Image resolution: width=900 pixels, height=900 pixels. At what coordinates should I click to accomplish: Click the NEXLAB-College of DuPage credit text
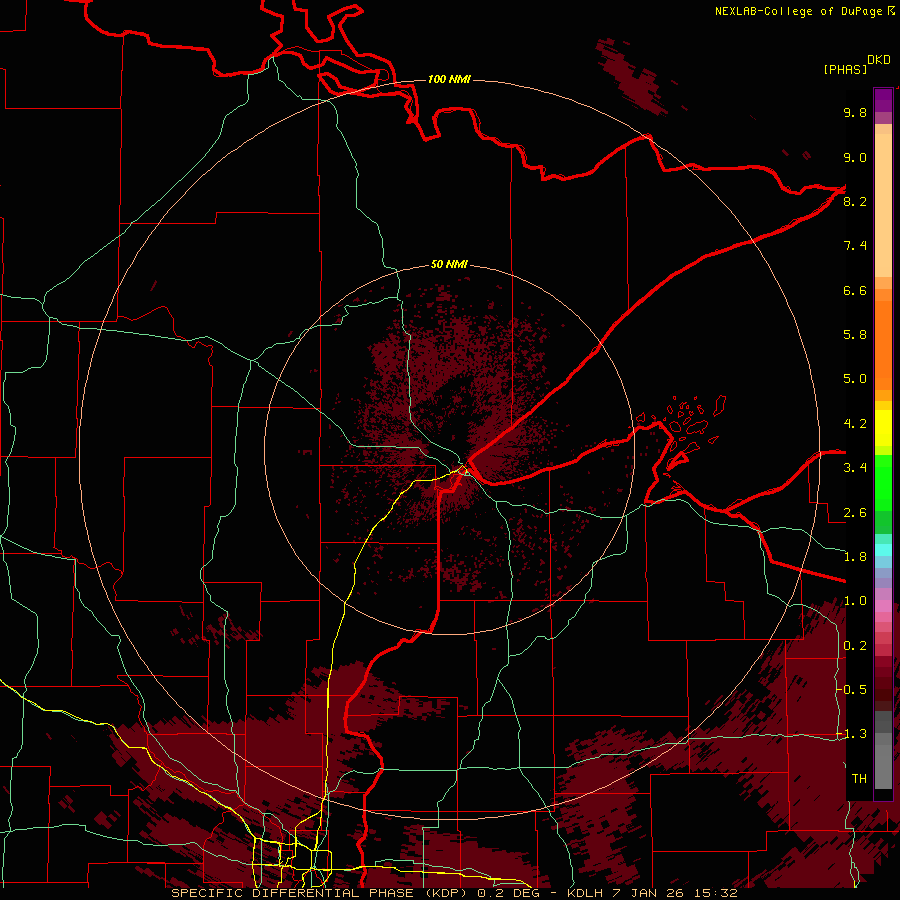point(798,11)
